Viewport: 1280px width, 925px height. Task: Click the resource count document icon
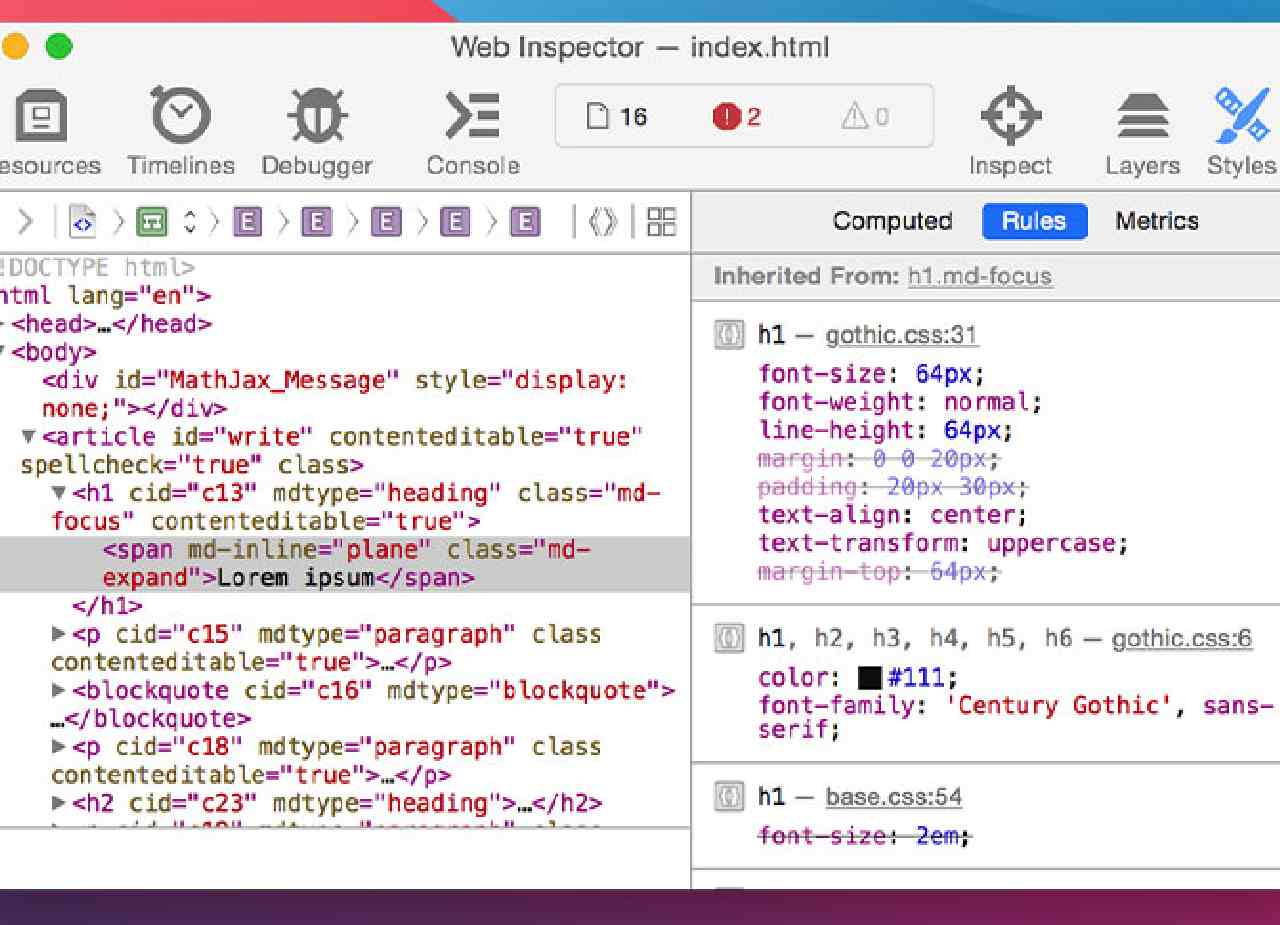coord(597,117)
